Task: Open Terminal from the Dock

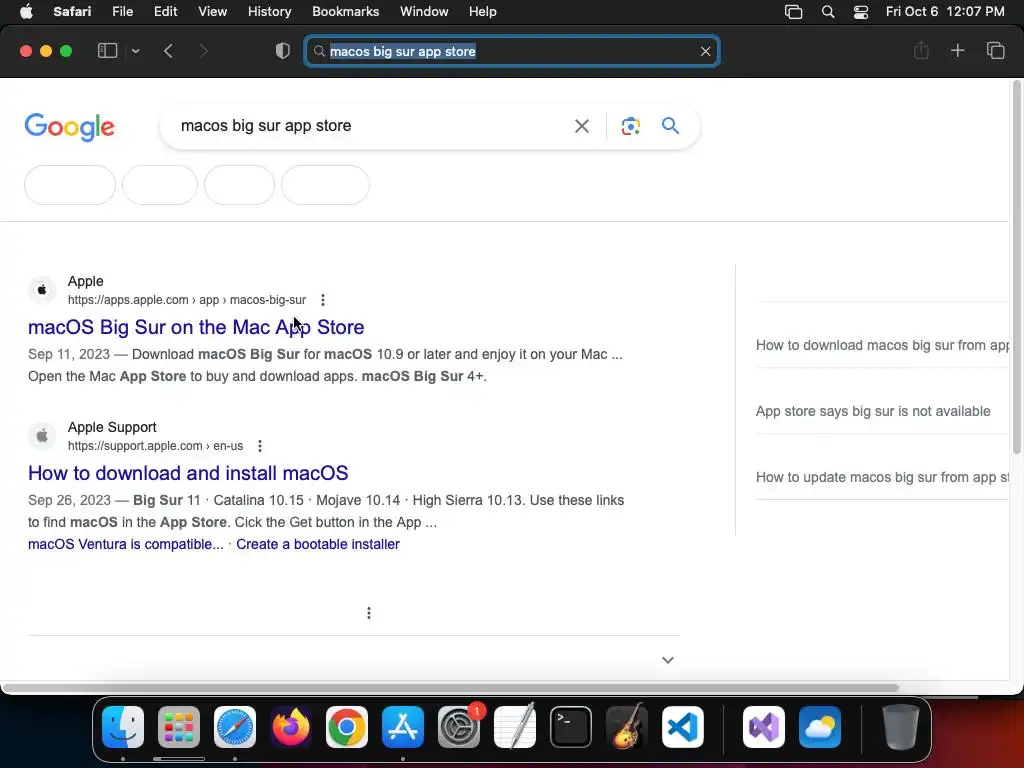Action: [571, 726]
